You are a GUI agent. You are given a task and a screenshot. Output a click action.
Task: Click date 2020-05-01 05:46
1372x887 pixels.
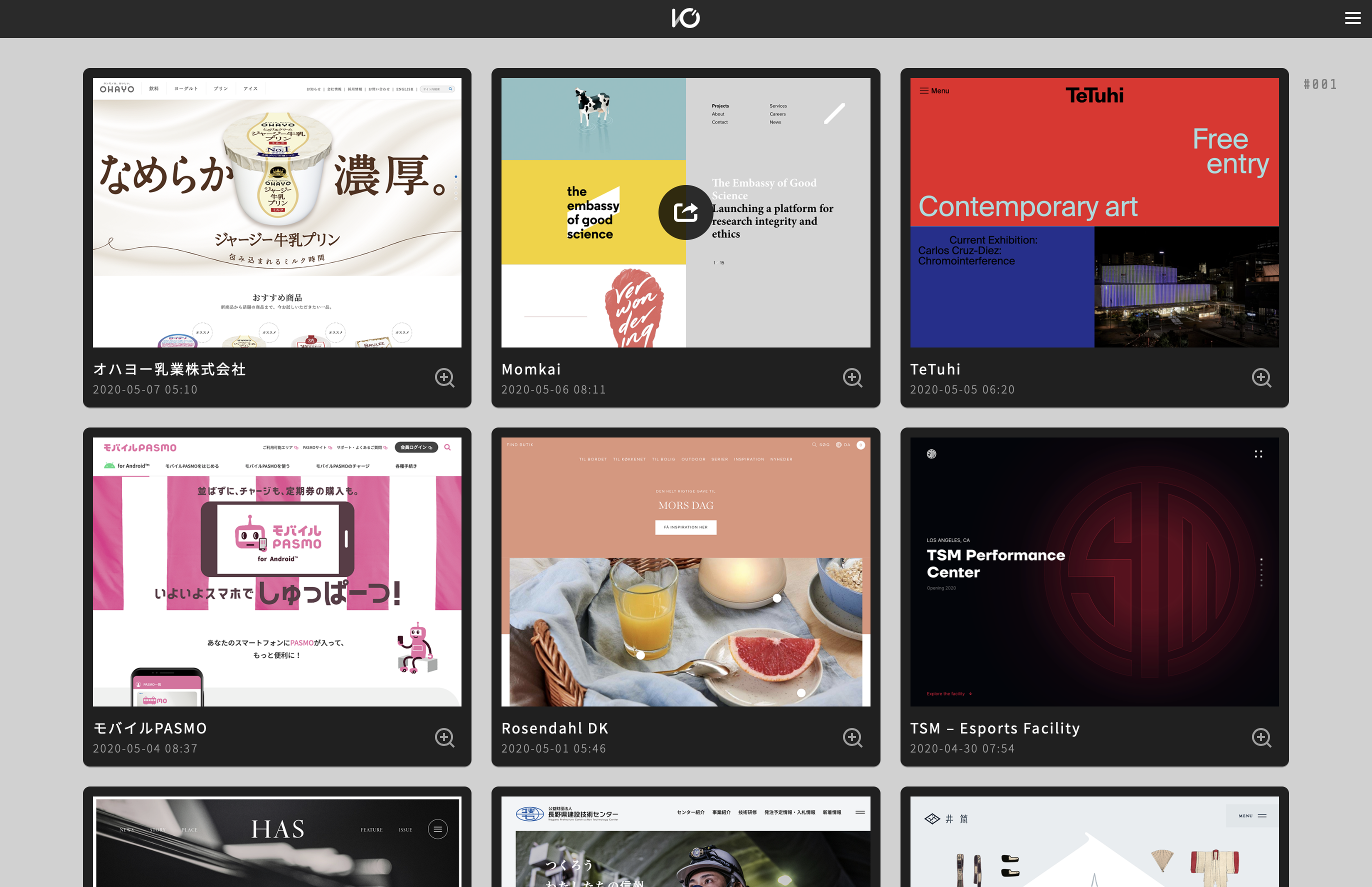click(553, 749)
